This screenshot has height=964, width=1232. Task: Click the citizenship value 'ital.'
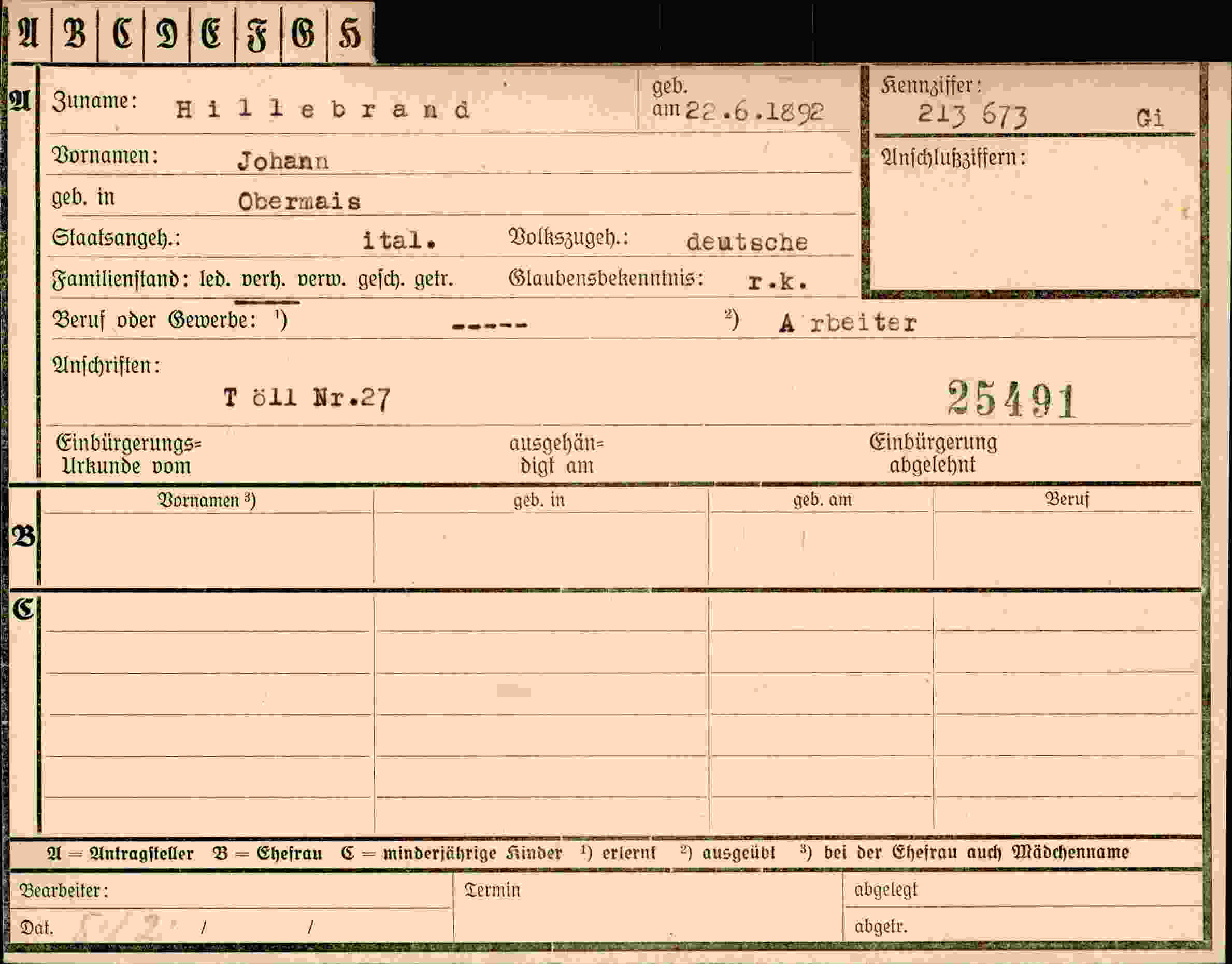click(x=399, y=240)
